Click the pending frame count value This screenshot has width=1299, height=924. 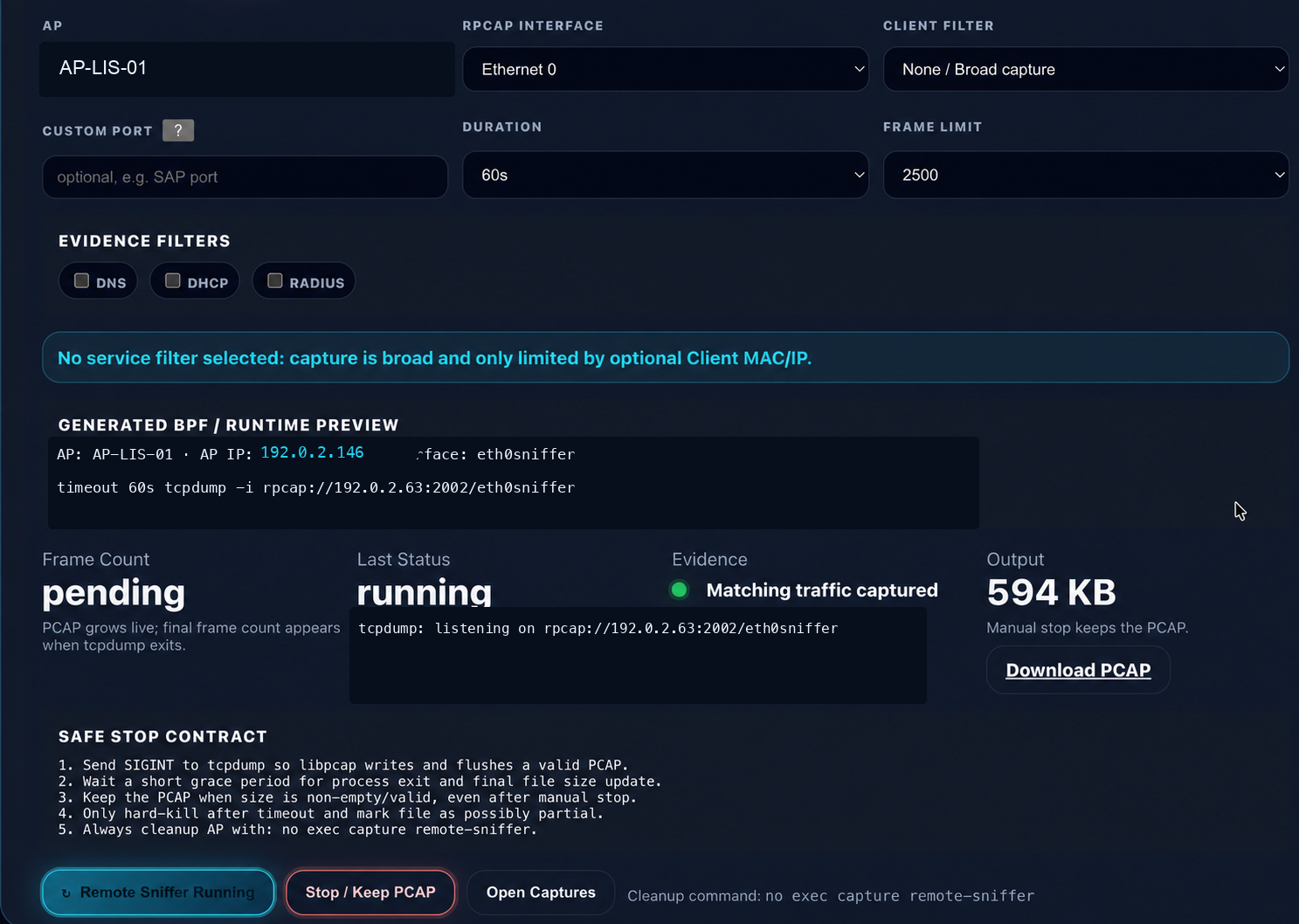pos(114,593)
